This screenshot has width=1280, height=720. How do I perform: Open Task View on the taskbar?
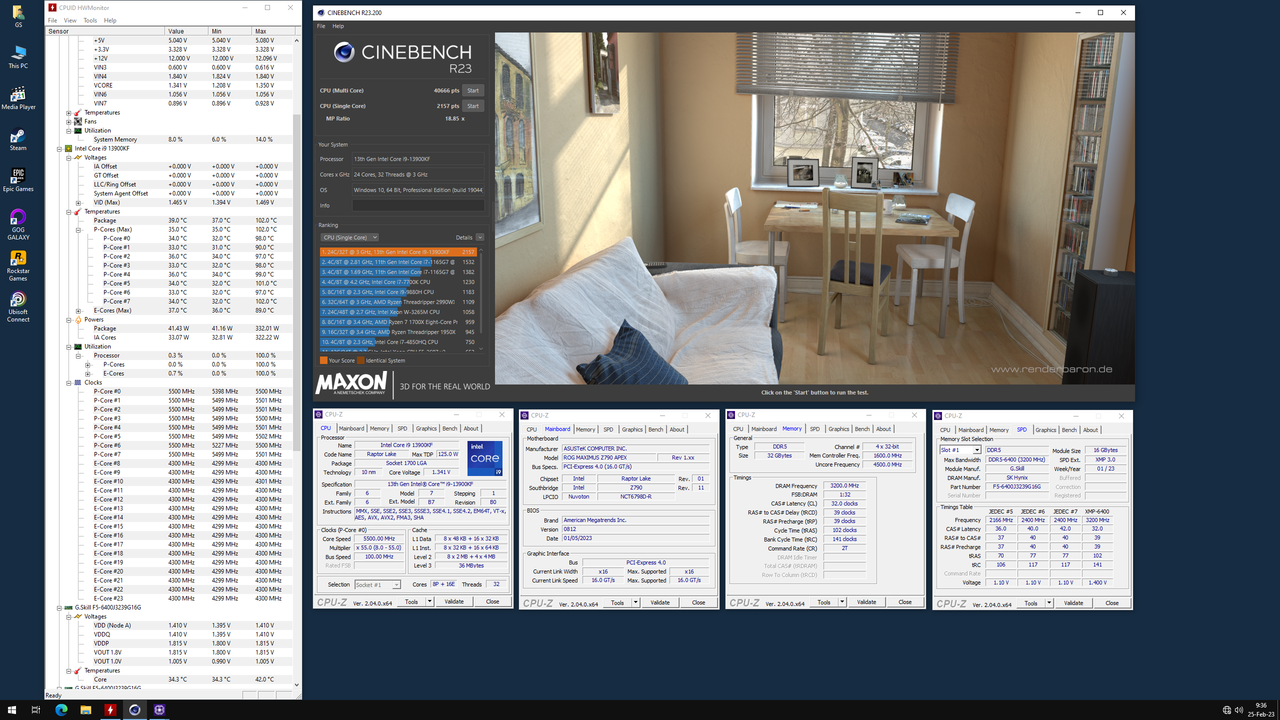click(36, 709)
